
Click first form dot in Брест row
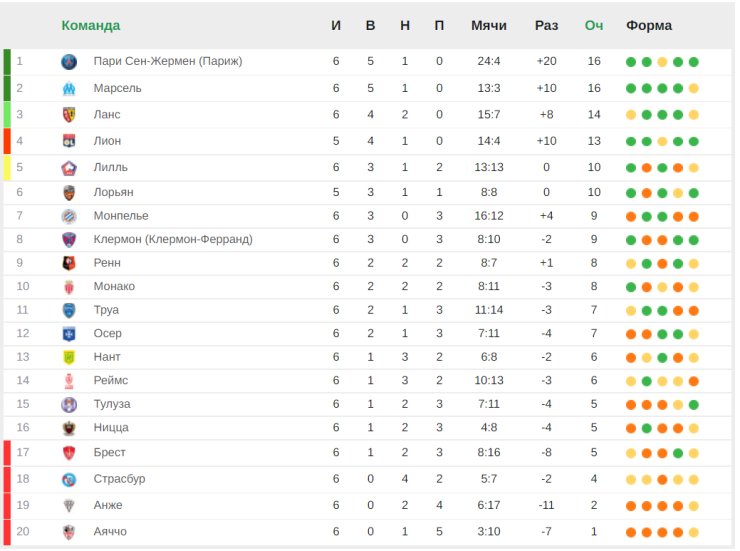tap(631, 453)
